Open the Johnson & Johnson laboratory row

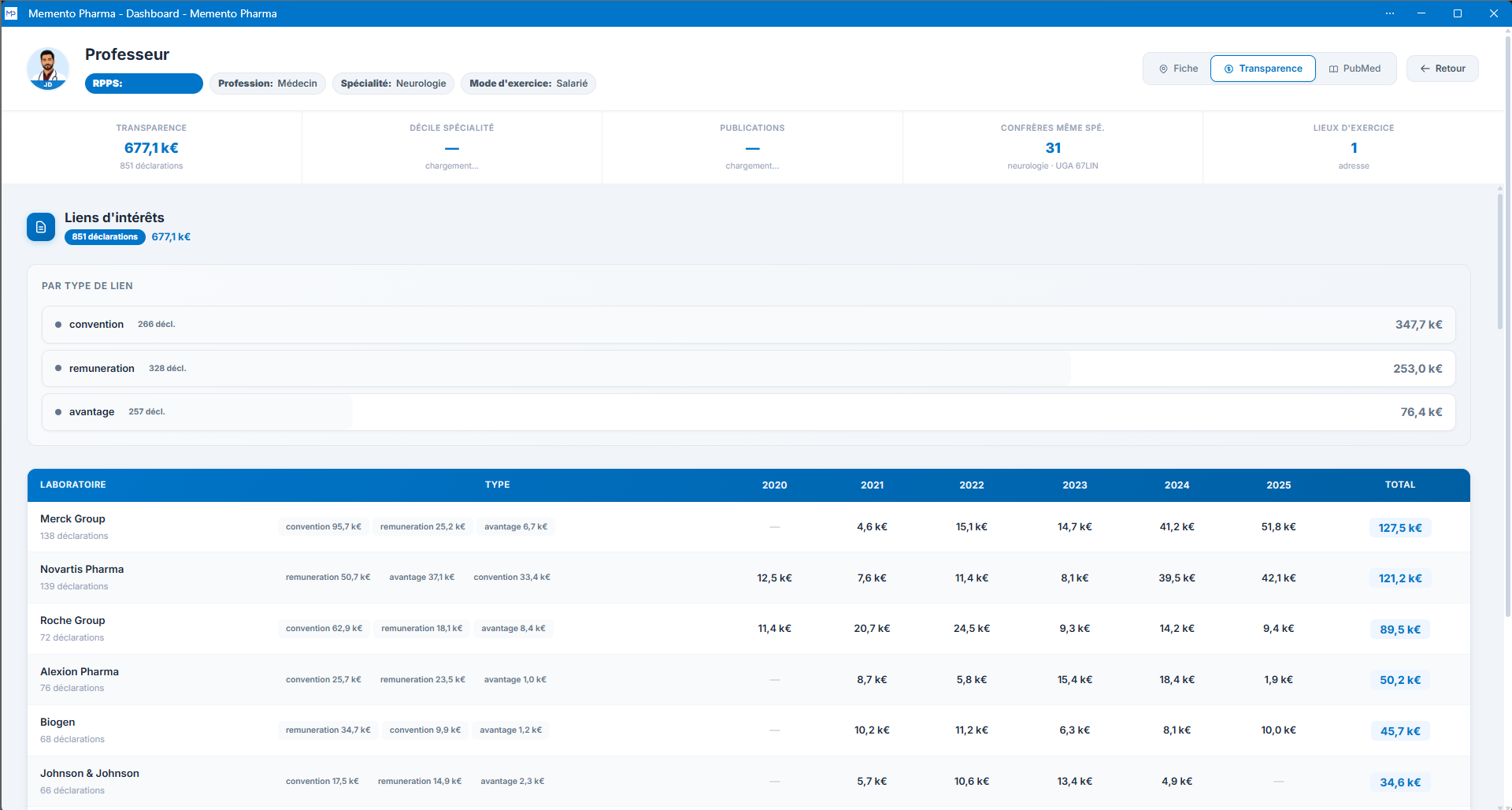pos(748,782)
